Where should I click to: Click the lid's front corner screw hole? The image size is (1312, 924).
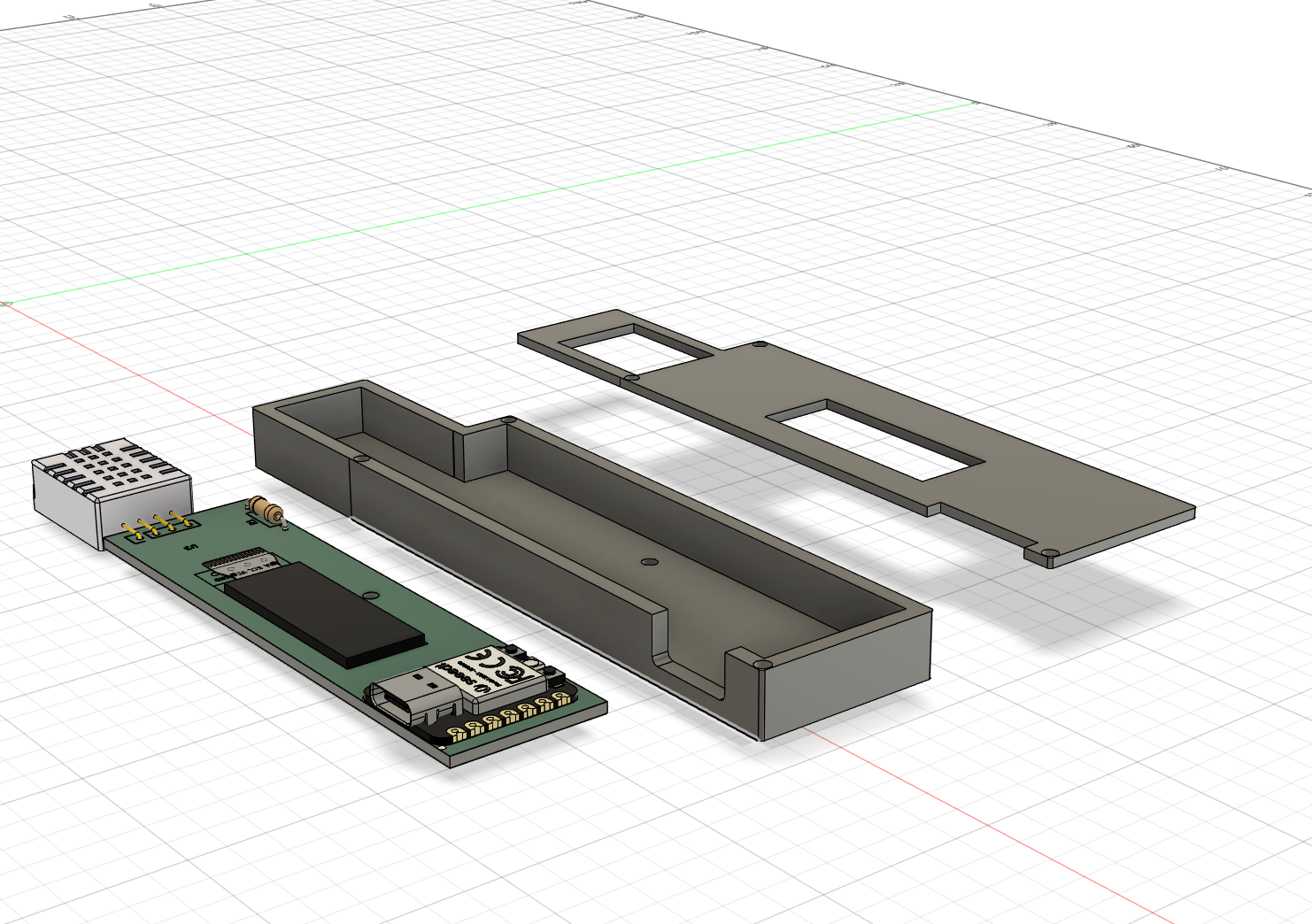[x=1049, y=554]
